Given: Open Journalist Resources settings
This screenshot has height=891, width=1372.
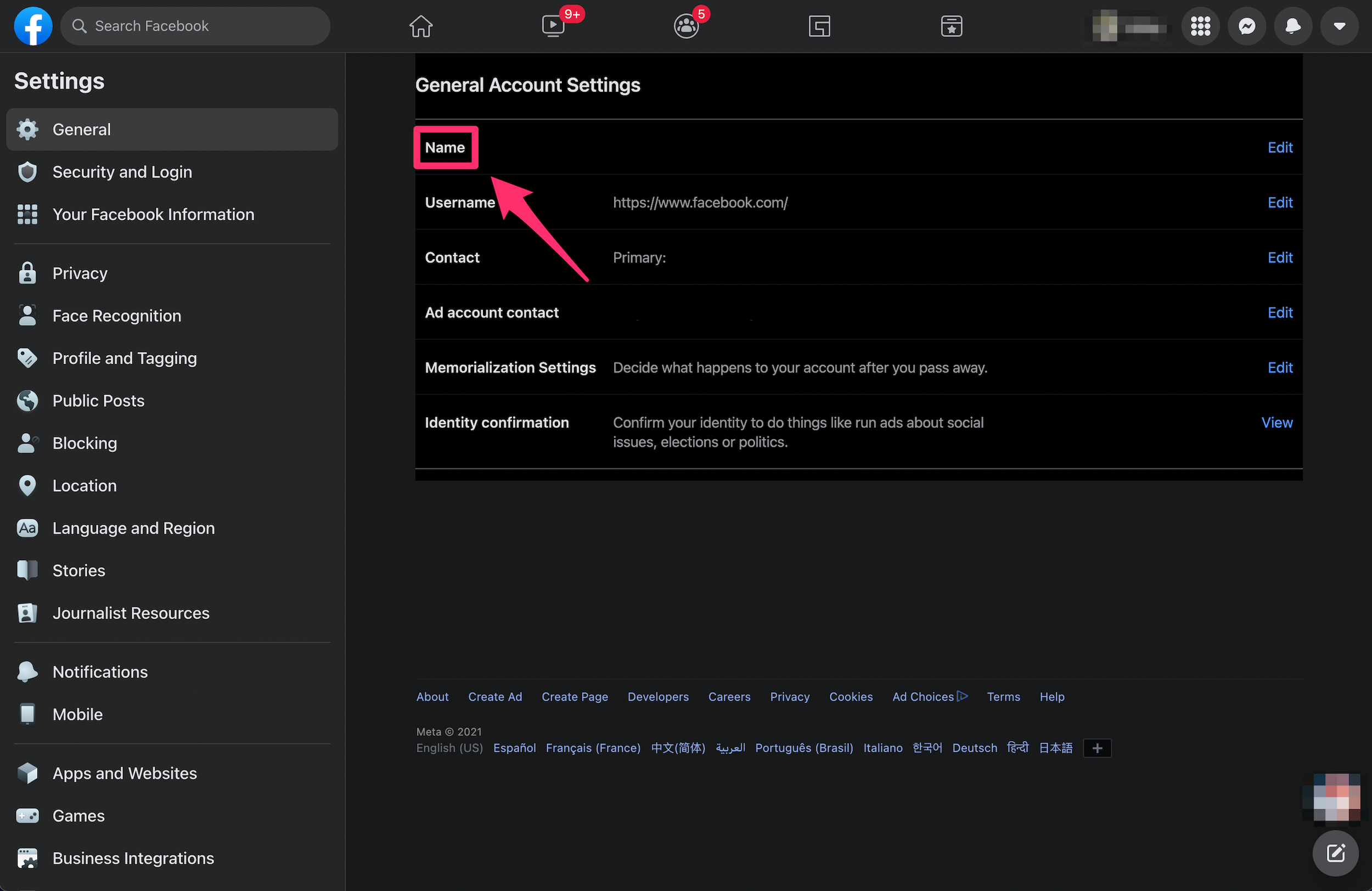Looking at the screenshot, I should pos(172,613).
